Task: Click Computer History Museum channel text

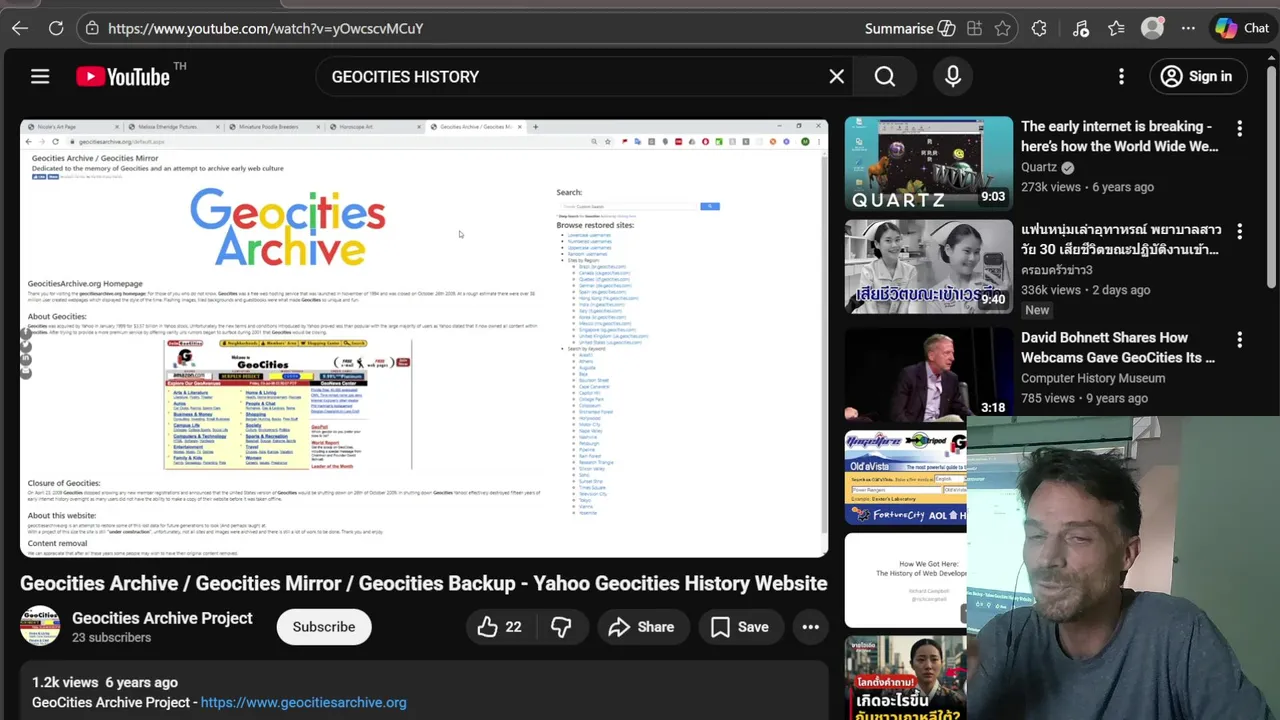Action: pyautogui.click(x=1093, y=378)
